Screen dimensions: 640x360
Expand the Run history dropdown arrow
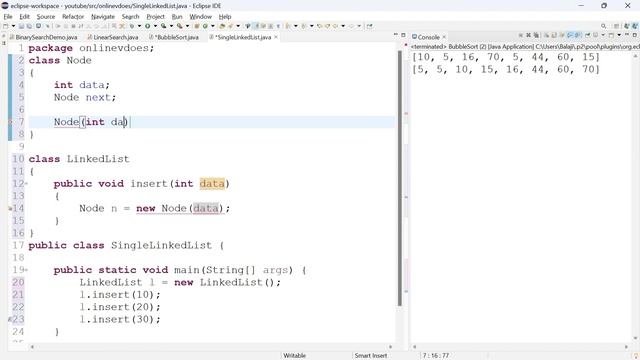pyautogui.click(x=156, y=26)
